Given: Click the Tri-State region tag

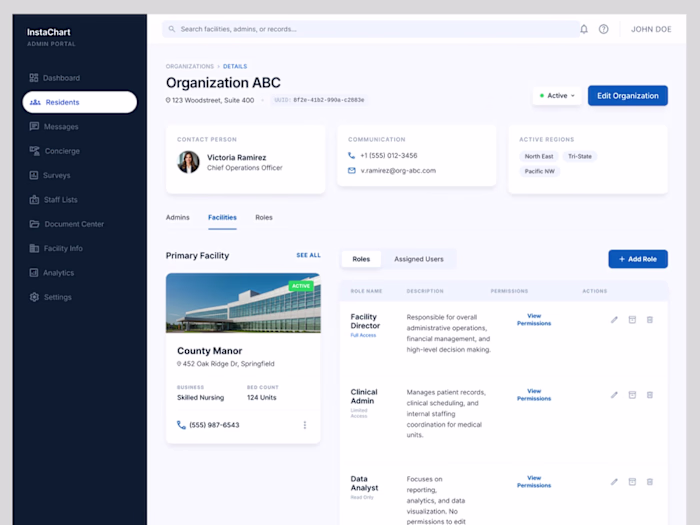Looking at the screenshot, I should pos(580,156).
